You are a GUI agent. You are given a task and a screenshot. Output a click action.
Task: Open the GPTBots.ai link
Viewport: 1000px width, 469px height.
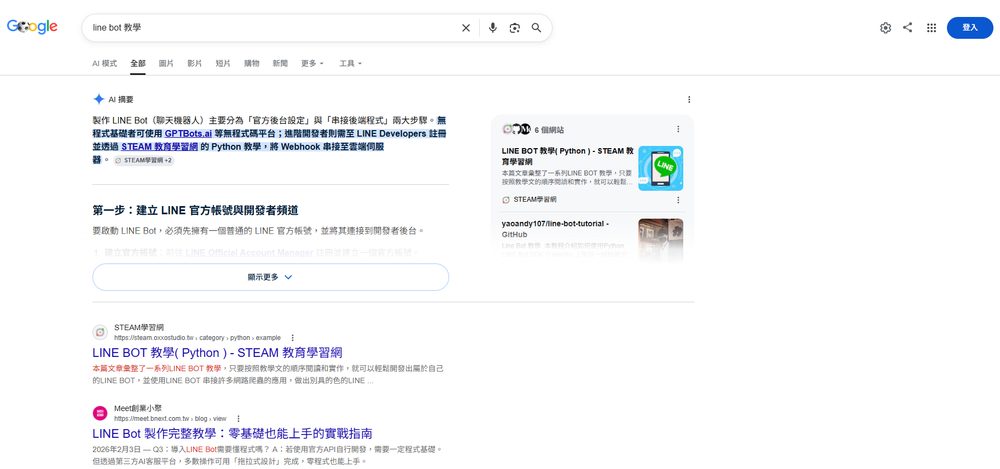click(188, 133)
